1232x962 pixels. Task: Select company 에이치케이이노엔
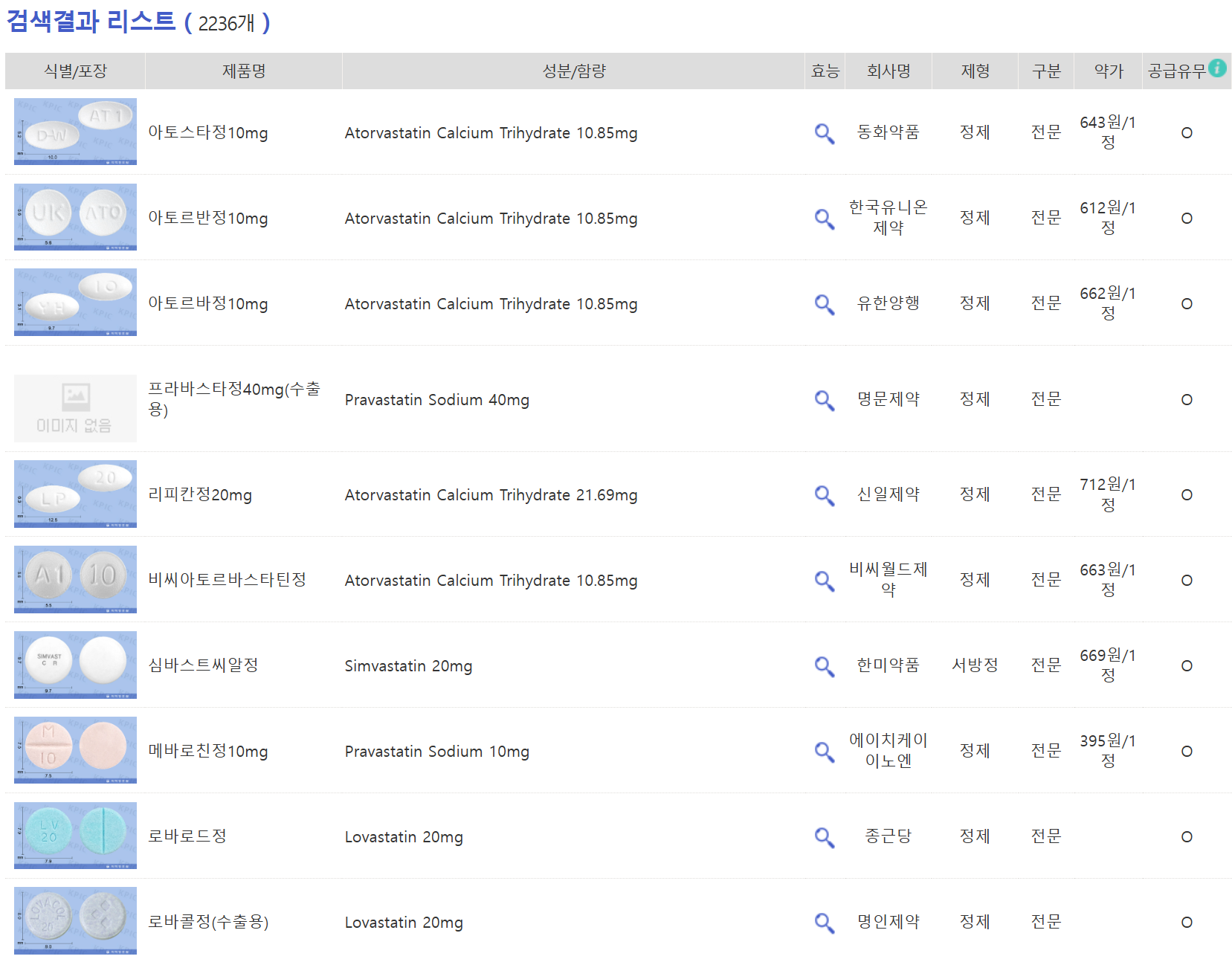click(888, 750)
